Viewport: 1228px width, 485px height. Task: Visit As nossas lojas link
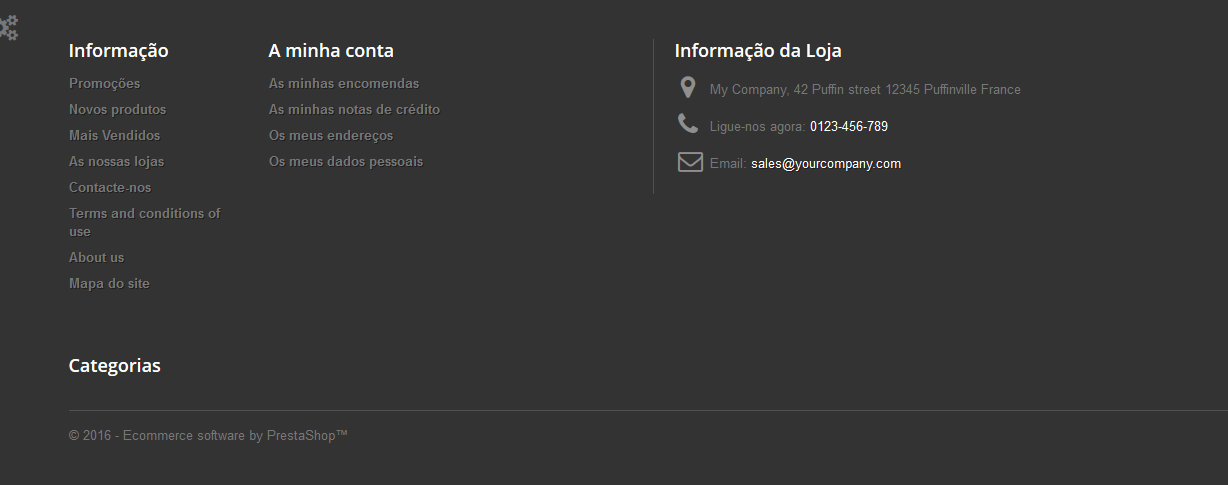point(116,161)
